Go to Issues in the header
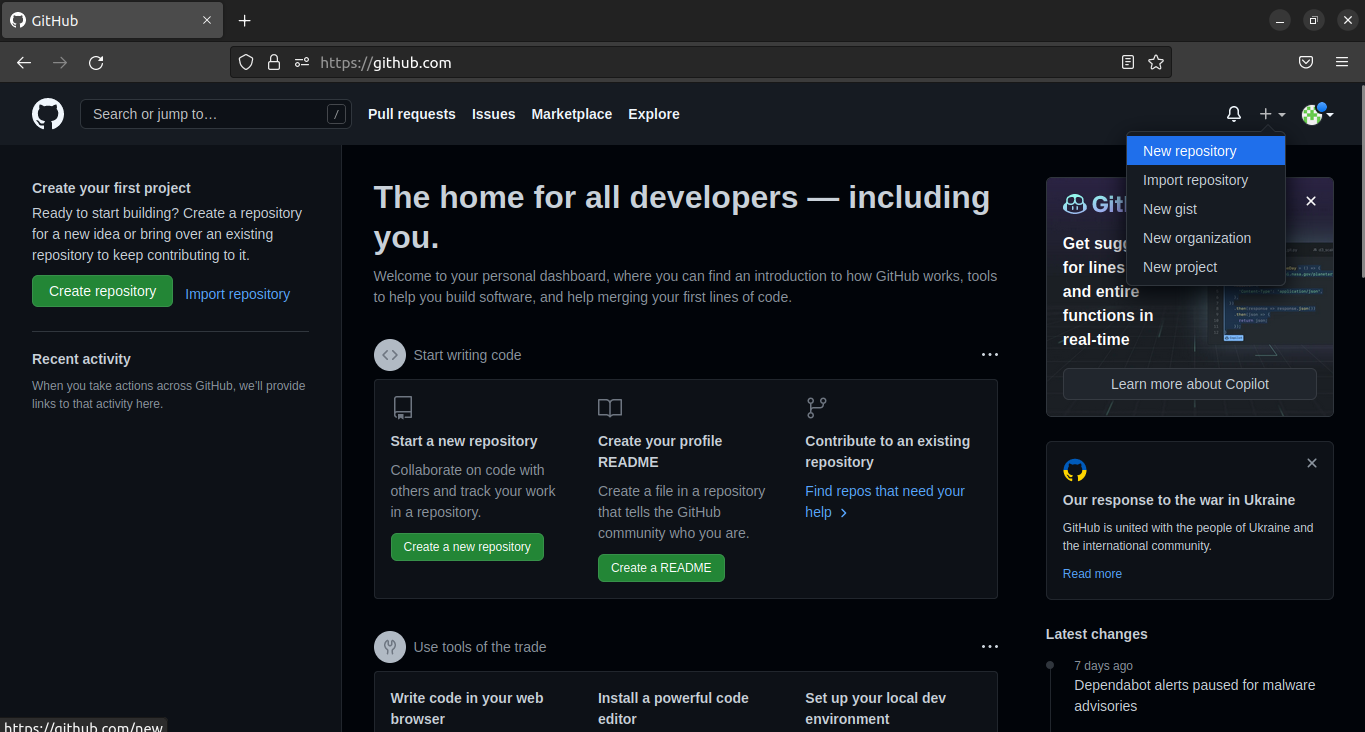 click(x=494, y=114)
